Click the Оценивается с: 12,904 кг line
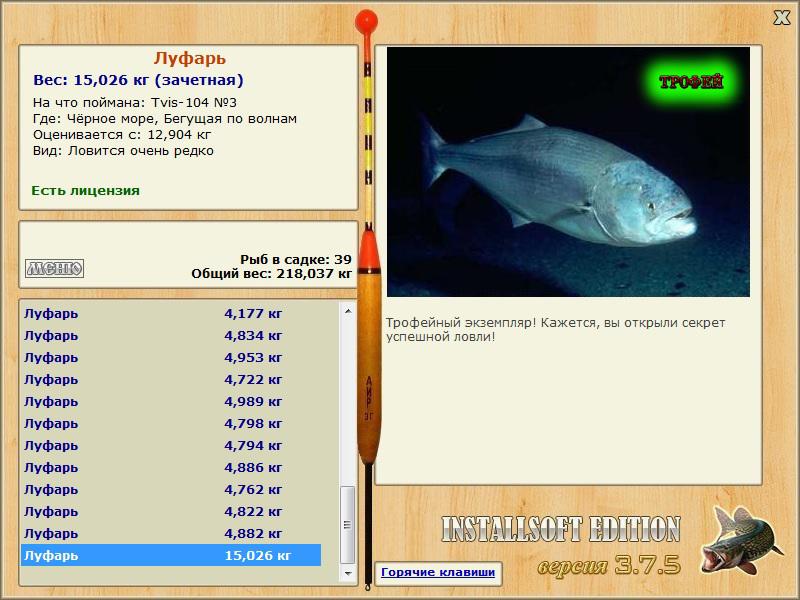 click(122, 135)
